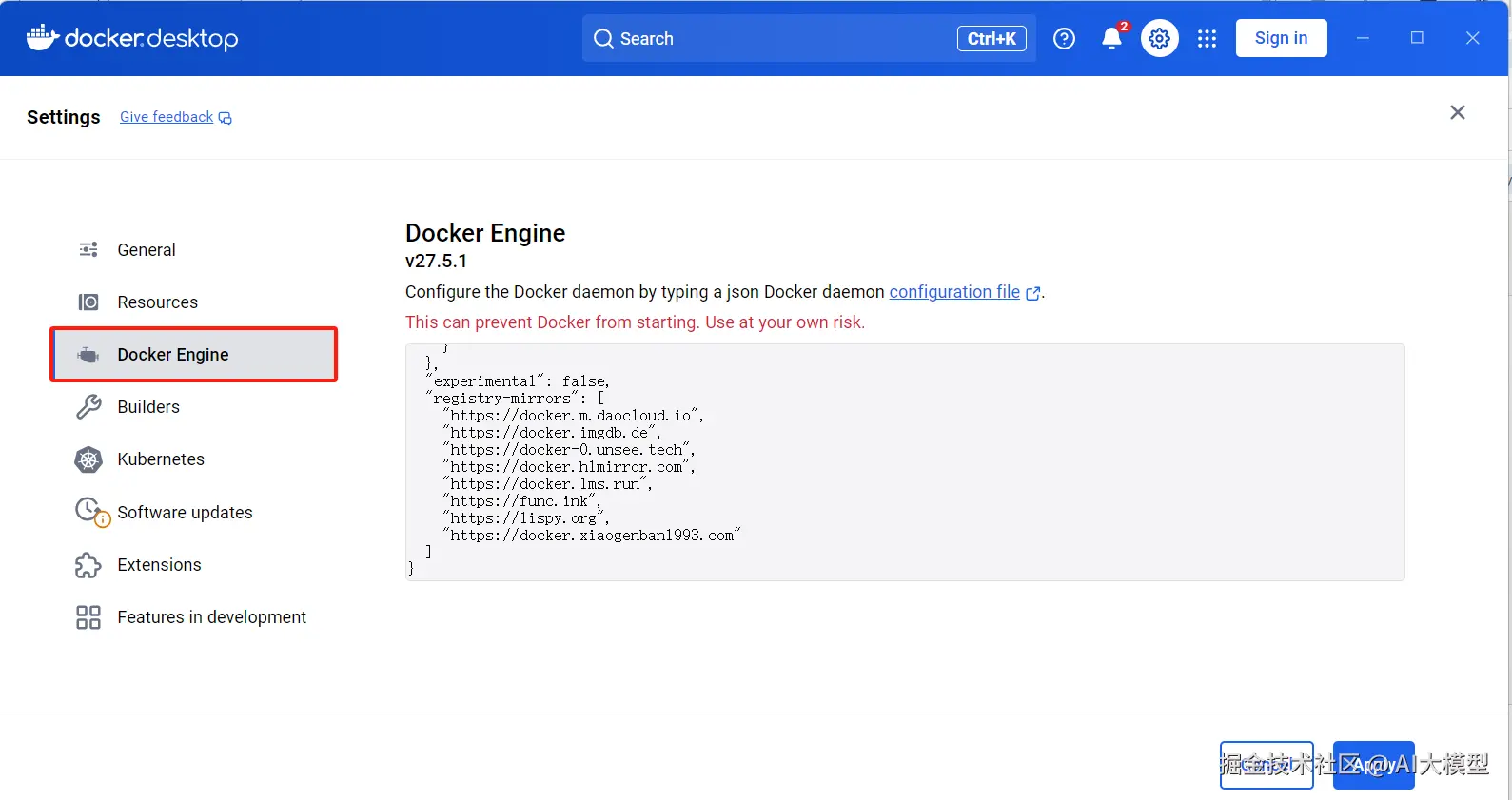This screenshot has height=800, width=1512.
Task: Click the Kubernetes wheel icon
Action: (x=88, y=459)
